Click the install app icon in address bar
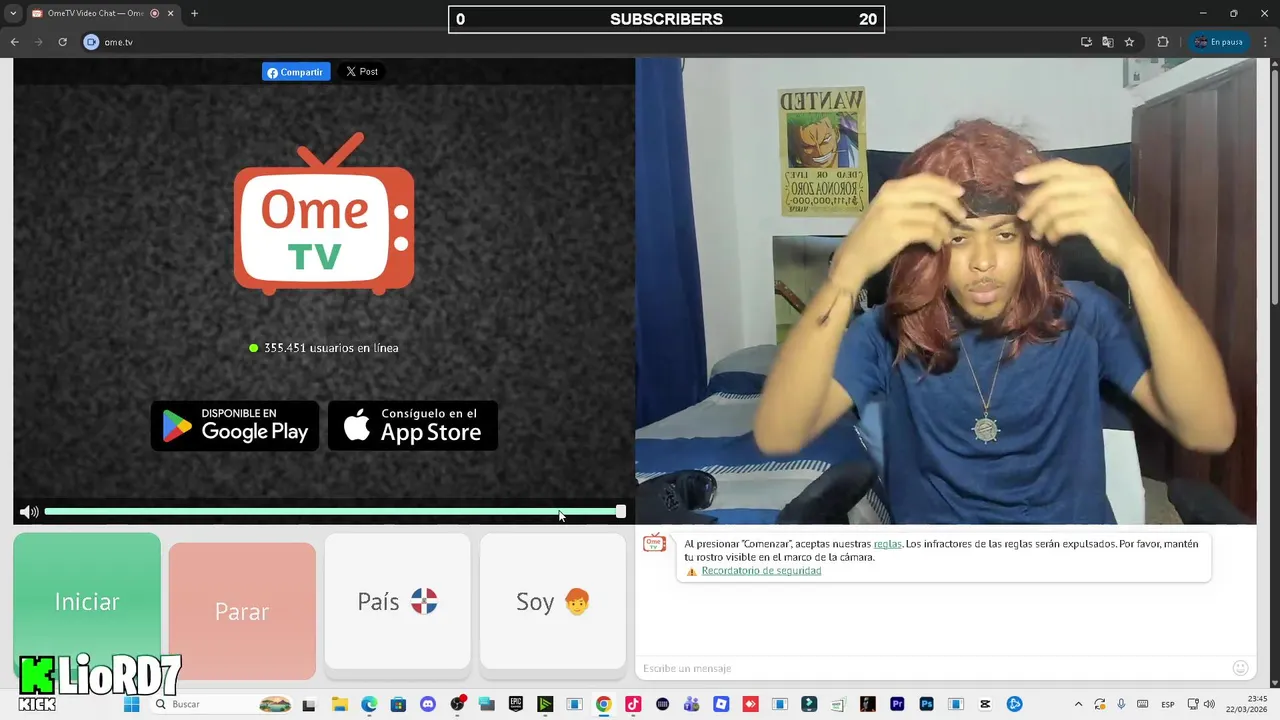The image size is (1280, 720). pos(1086,42)
